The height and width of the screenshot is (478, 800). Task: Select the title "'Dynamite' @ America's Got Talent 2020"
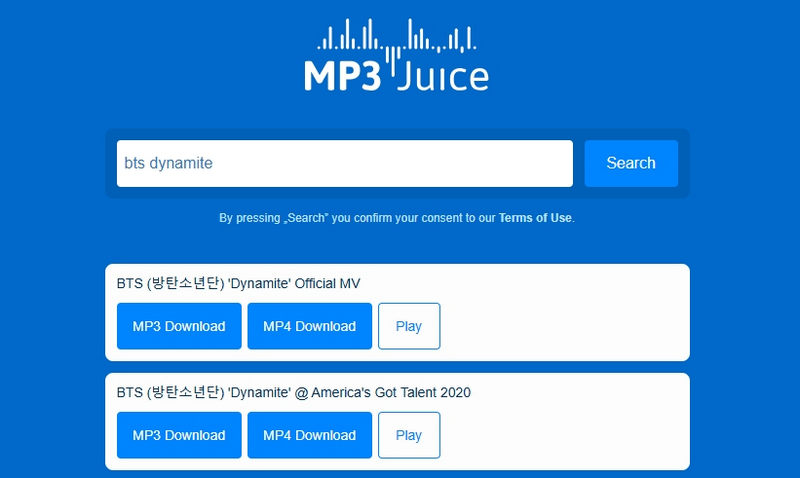click(349, 392)
